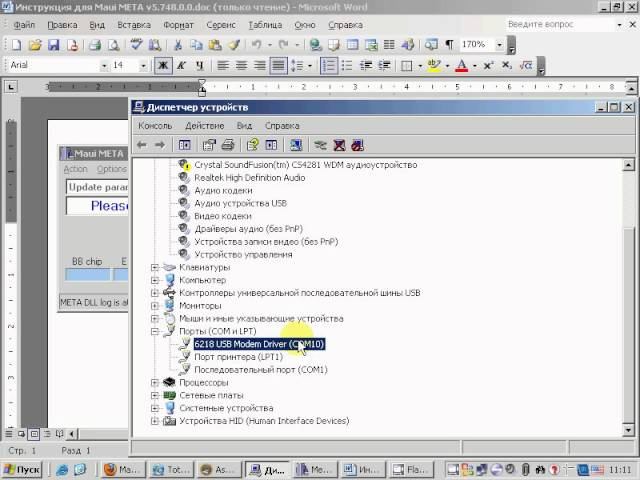Toggle Italic (К) formatting
This screenshot has width=640, height=480.
[181, 65]
